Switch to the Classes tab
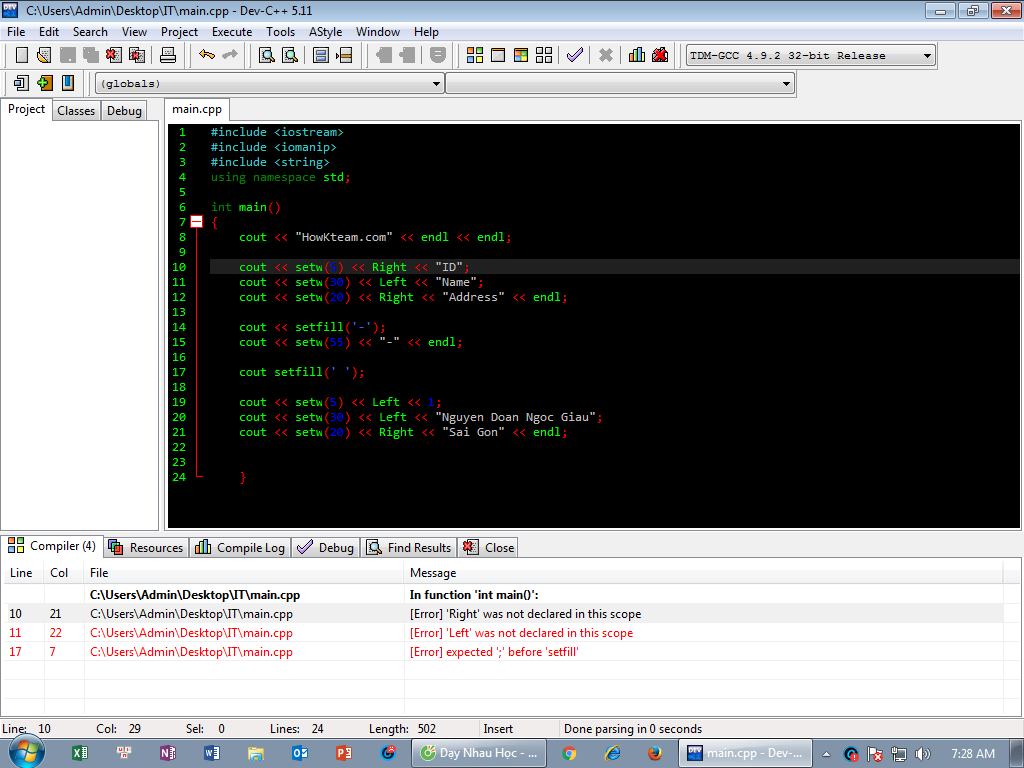Screen dimensions: 1024x768 (x=76, y=111)
